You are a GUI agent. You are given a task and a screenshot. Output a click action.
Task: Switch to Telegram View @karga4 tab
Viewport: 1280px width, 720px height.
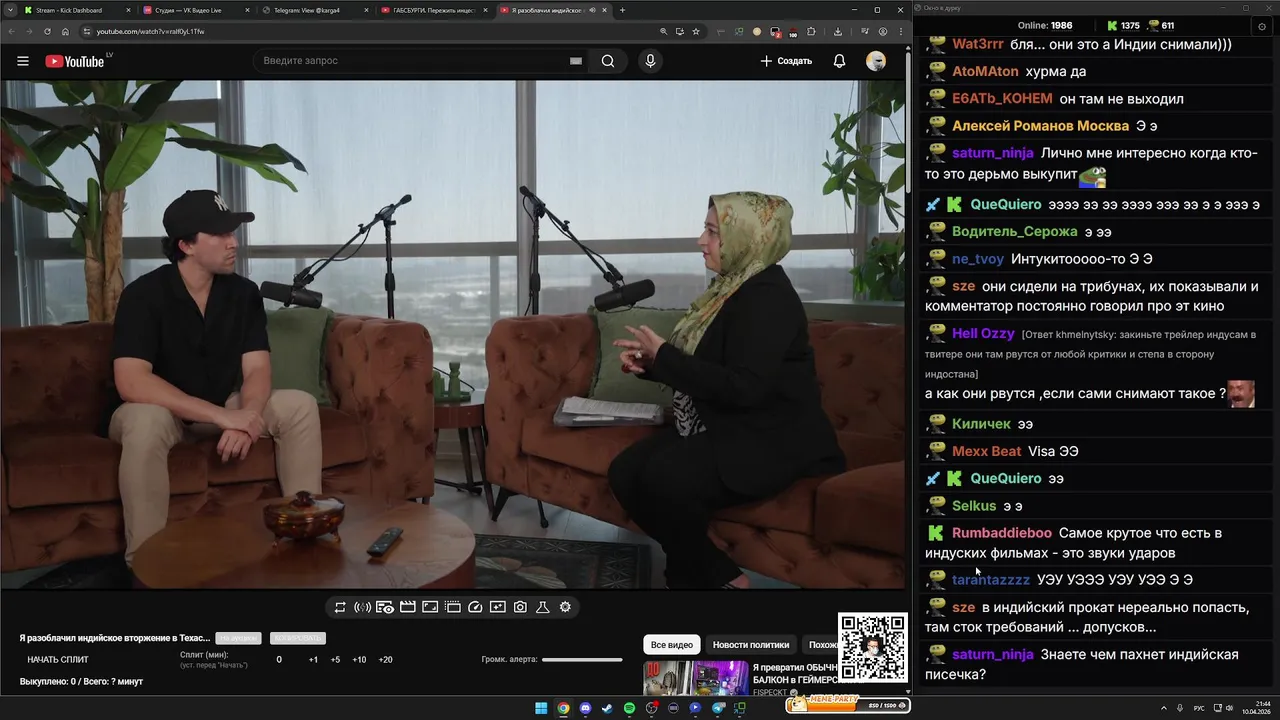click(x=315, y=10)
